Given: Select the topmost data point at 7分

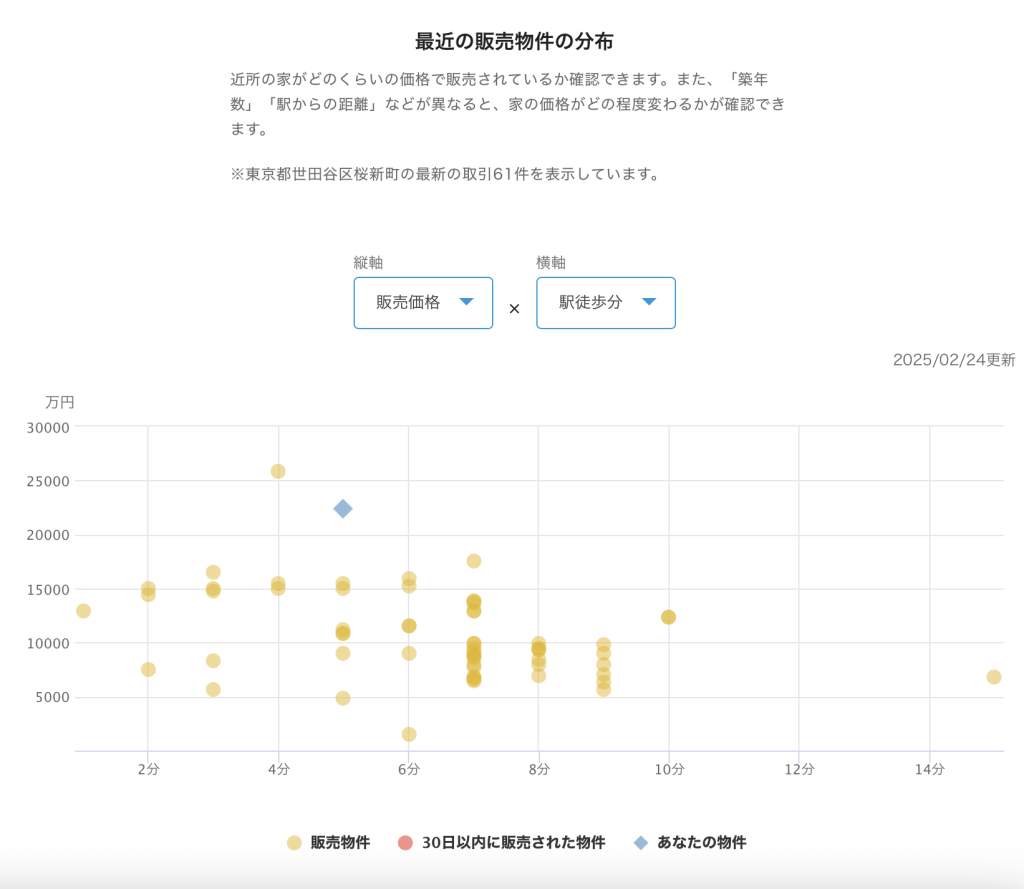Looking at the screenshot, I should click(x=474, y=561).
